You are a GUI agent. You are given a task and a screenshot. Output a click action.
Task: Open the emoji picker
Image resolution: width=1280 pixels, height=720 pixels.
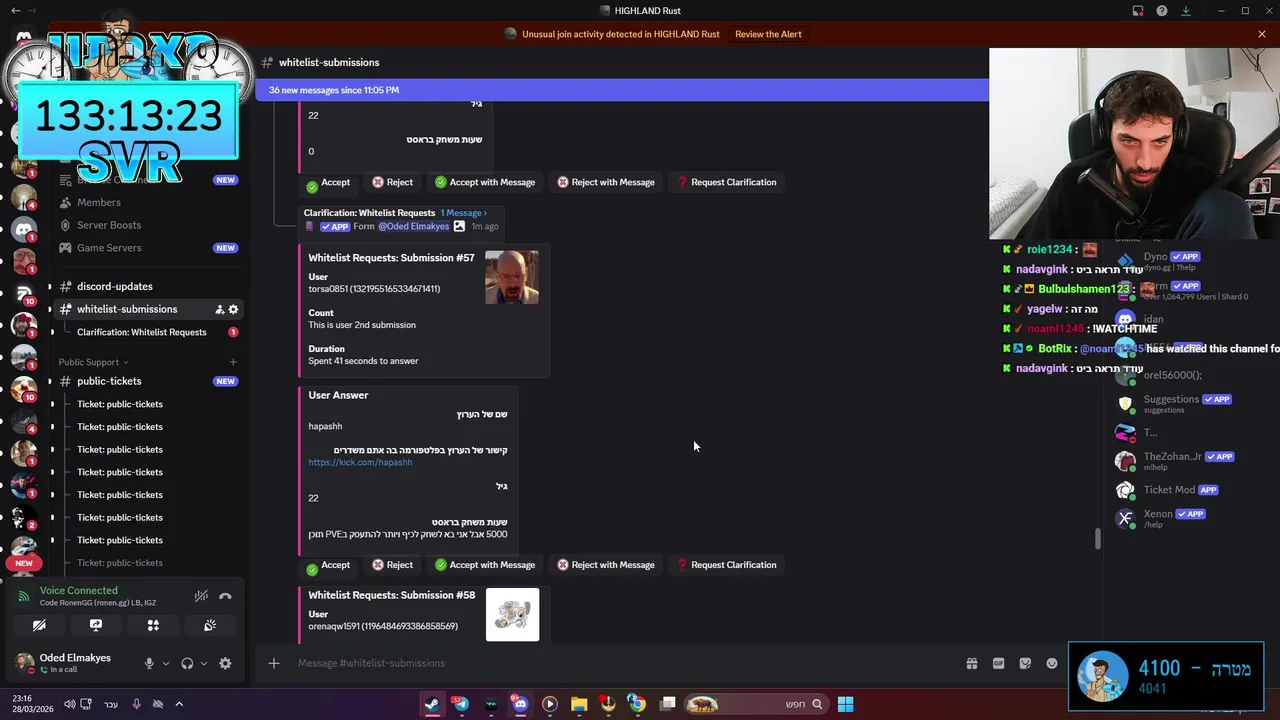1052,663
